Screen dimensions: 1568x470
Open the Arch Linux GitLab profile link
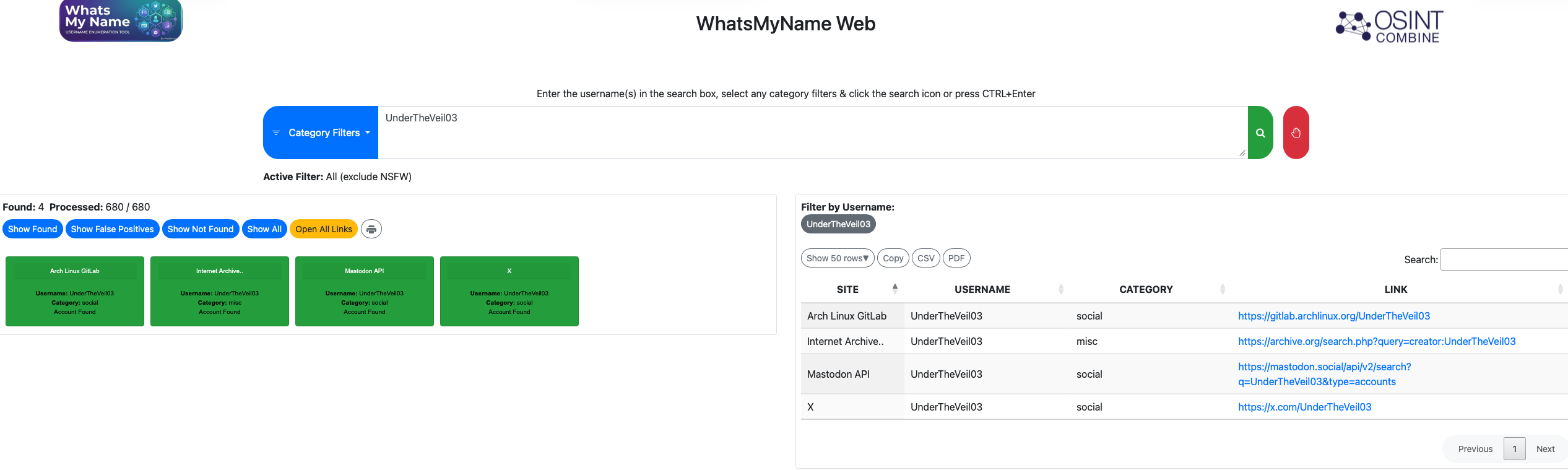pos(1334,316)
